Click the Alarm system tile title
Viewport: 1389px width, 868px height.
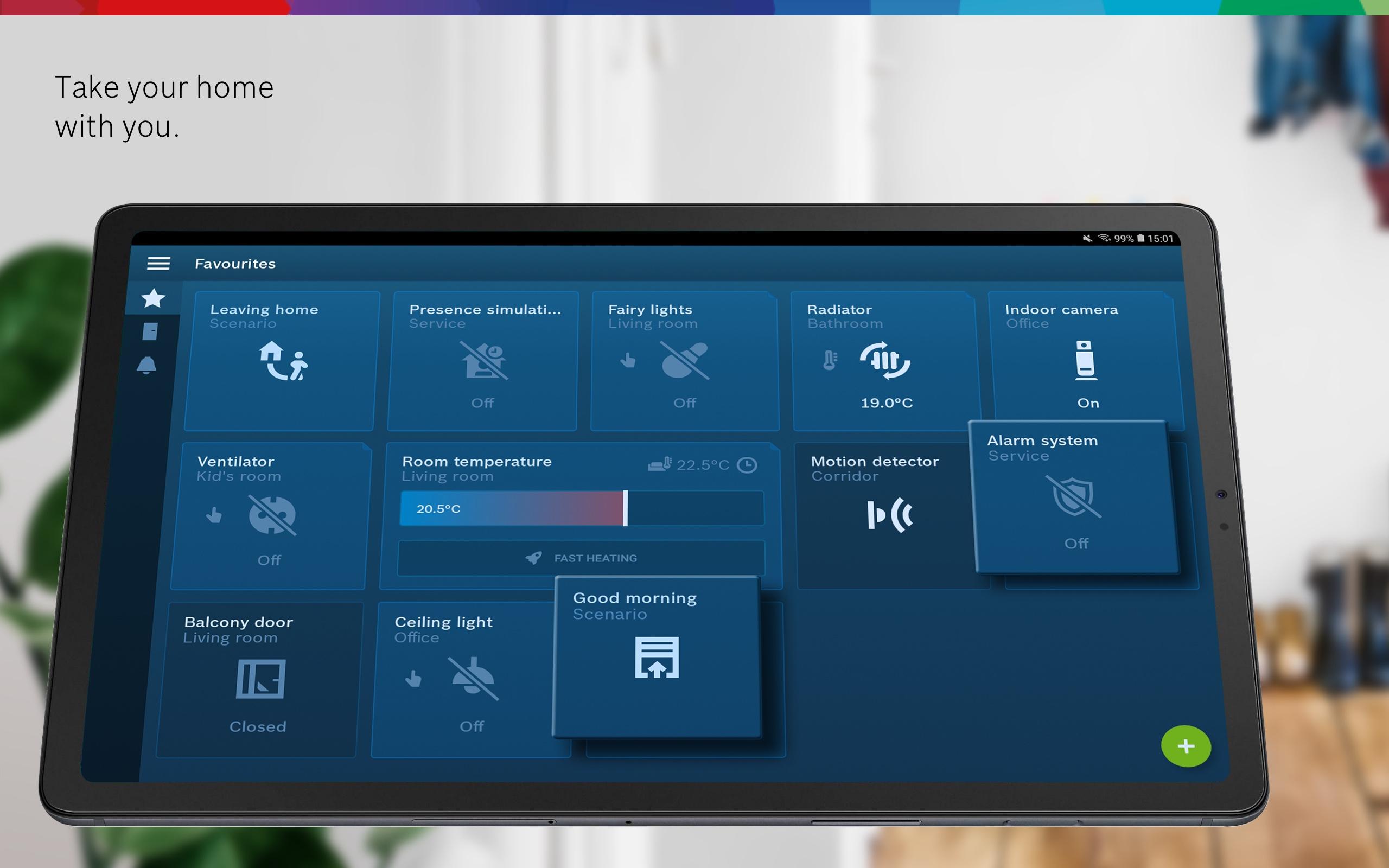pyautogui.click(x=1042, y=441)
